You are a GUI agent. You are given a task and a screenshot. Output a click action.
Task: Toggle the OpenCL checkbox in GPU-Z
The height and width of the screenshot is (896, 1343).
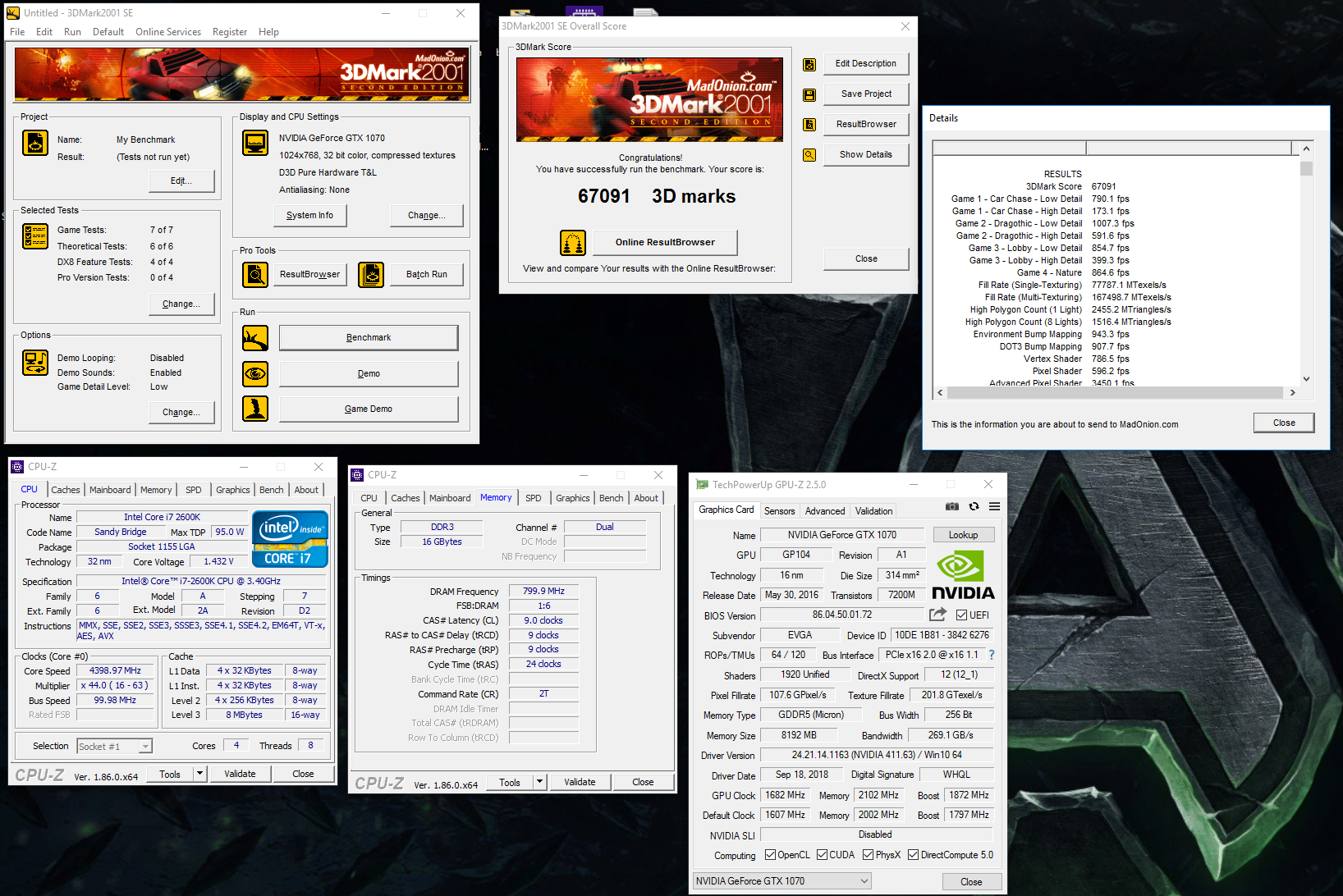coord(770,854)
